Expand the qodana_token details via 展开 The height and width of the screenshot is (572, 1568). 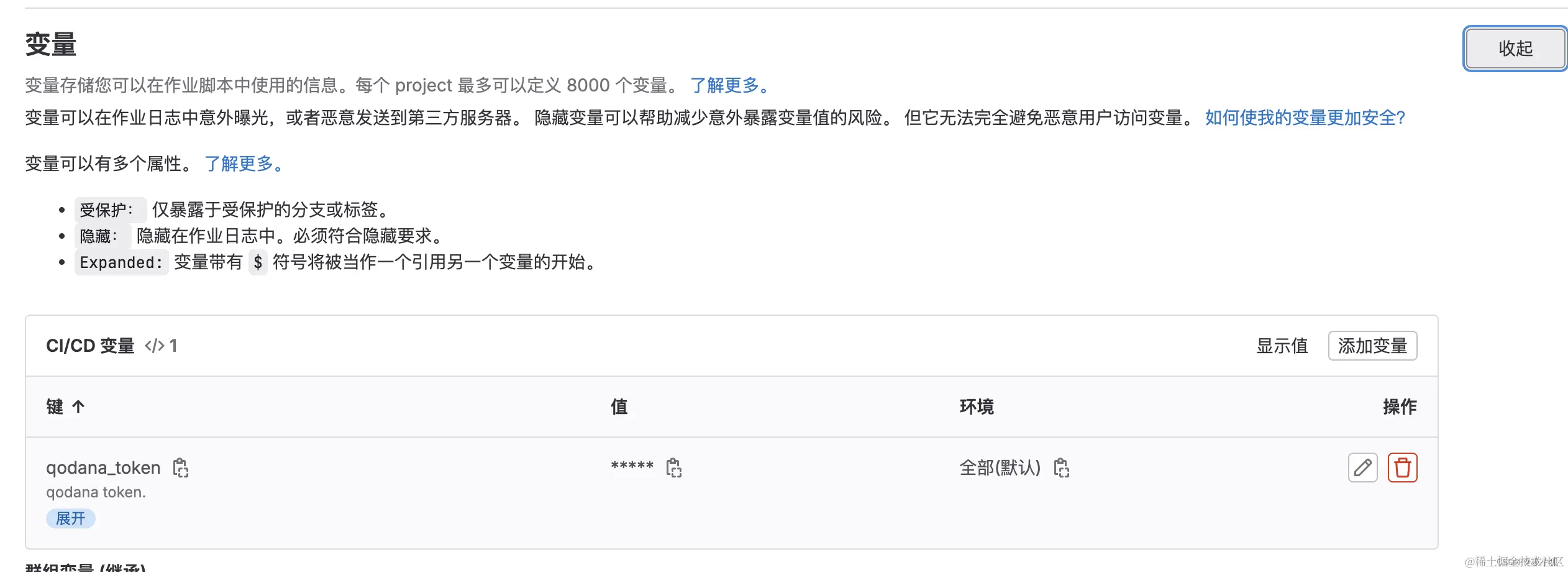70,518
